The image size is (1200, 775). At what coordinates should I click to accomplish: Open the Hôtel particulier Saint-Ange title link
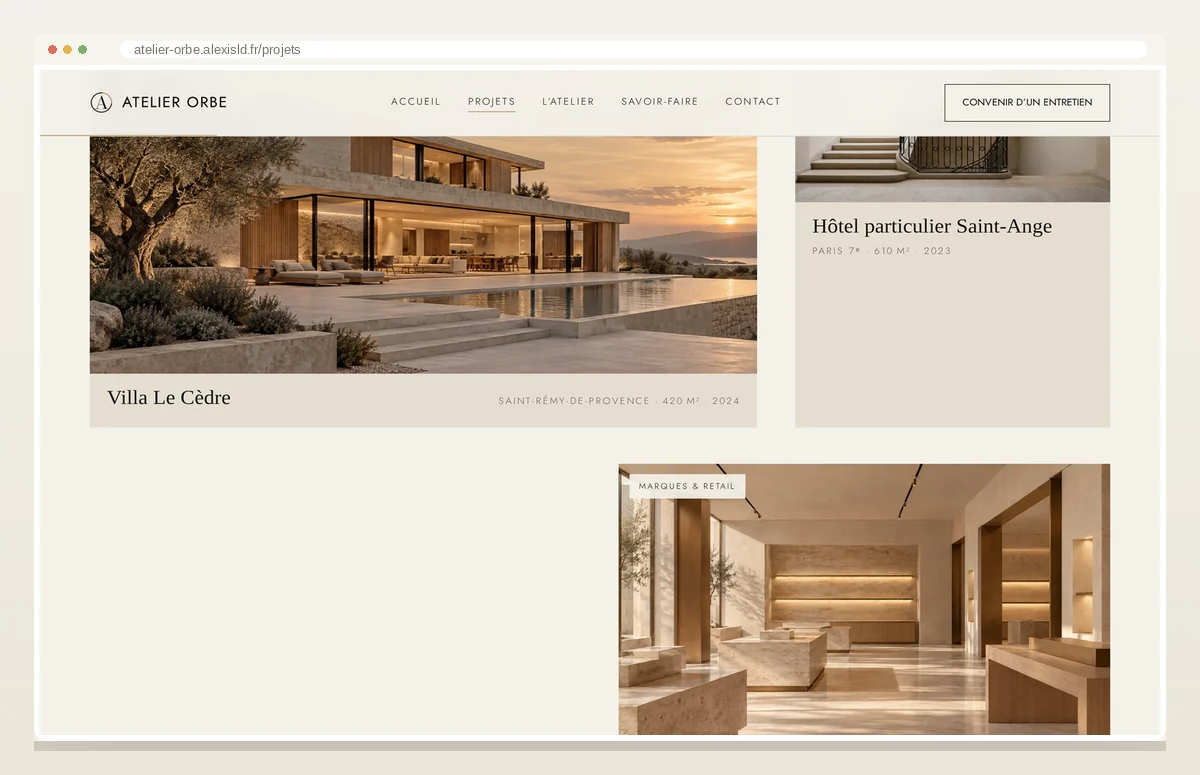click(x=932, y=226)
